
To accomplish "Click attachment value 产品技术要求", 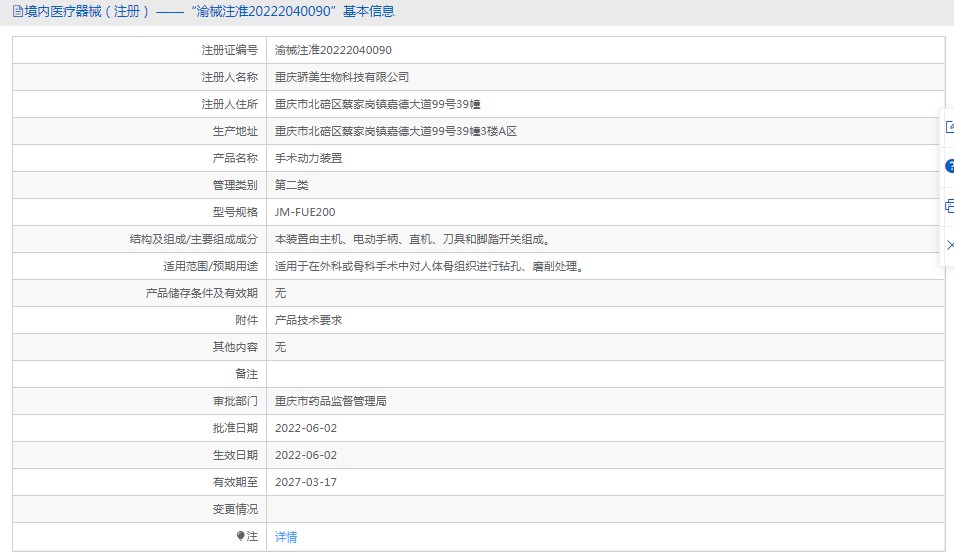I will point(308,320).
